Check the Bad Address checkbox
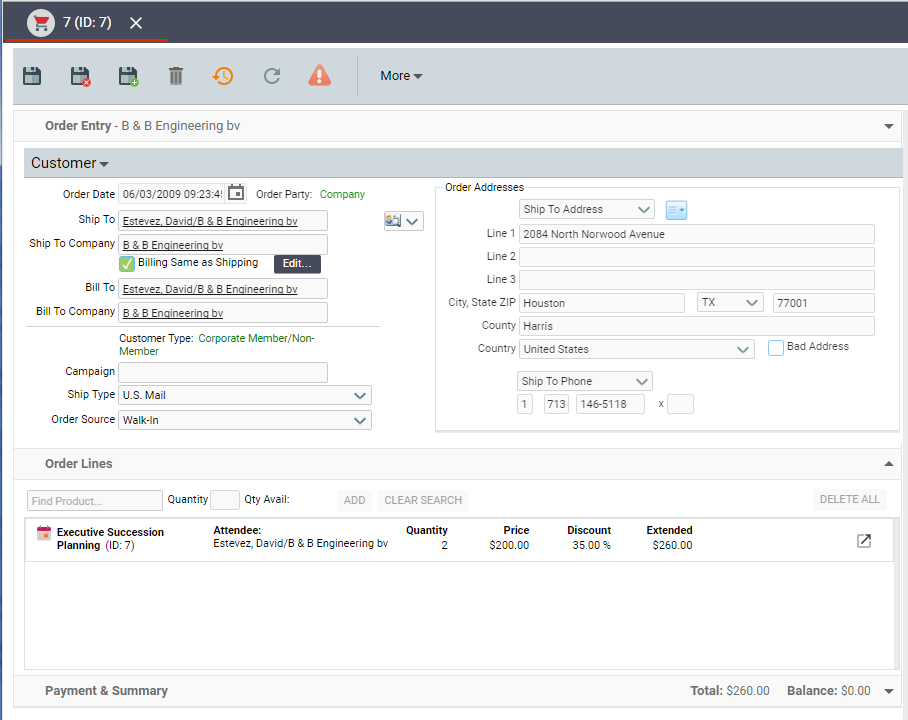Viewport: 908px width, 720px height. pos(776,348)
